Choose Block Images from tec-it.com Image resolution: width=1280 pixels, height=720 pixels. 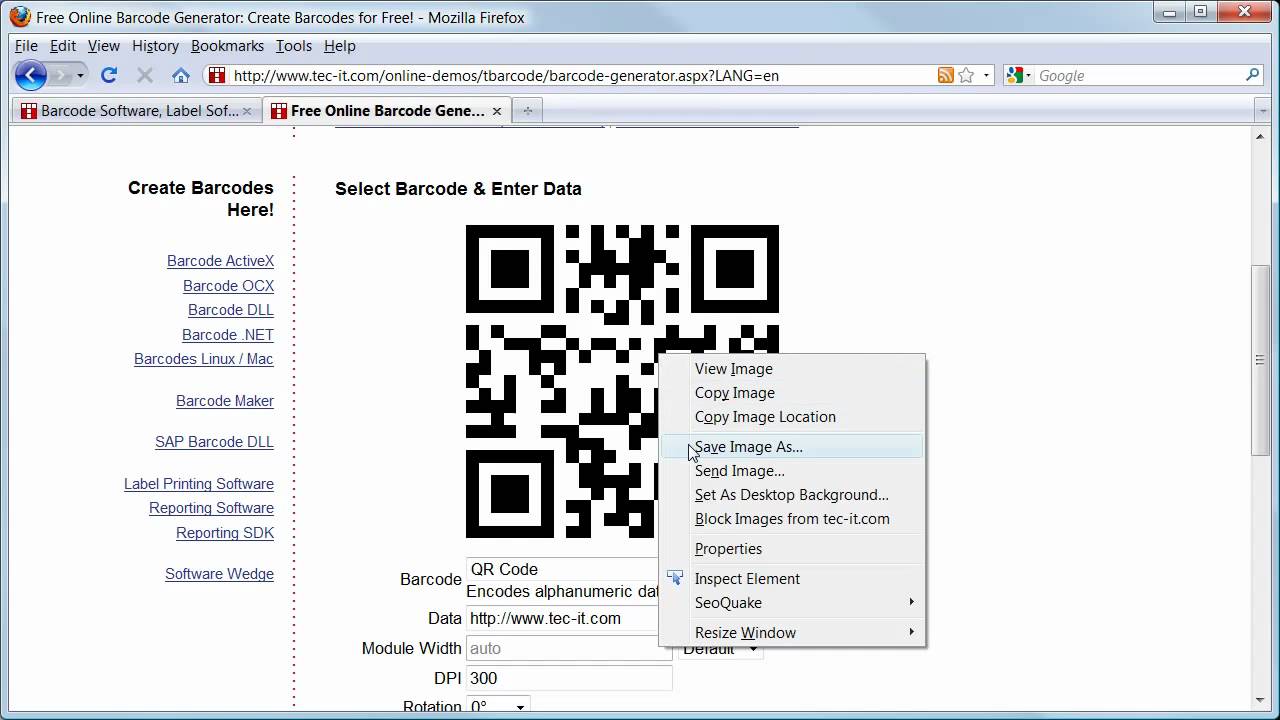tap(792, 519)
